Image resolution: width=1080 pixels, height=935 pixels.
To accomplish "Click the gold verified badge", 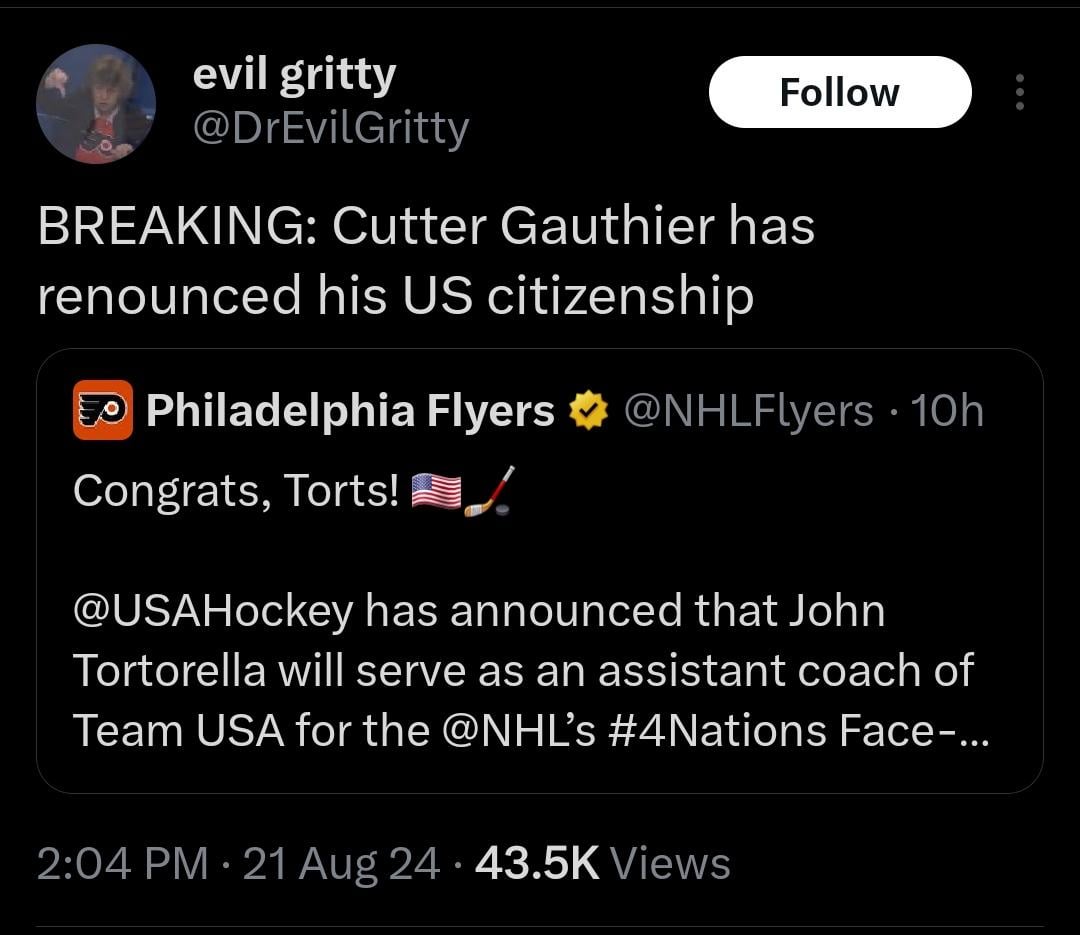I will [588, 411].
